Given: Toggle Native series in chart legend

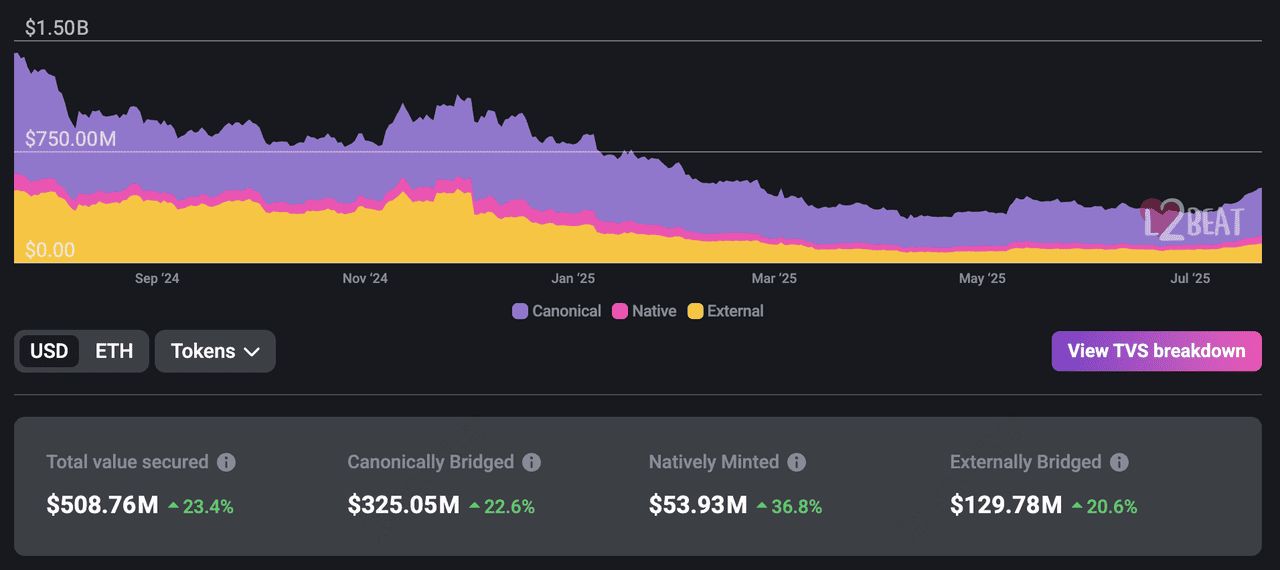Looking at the screenshot, I should tap(644, 311).
